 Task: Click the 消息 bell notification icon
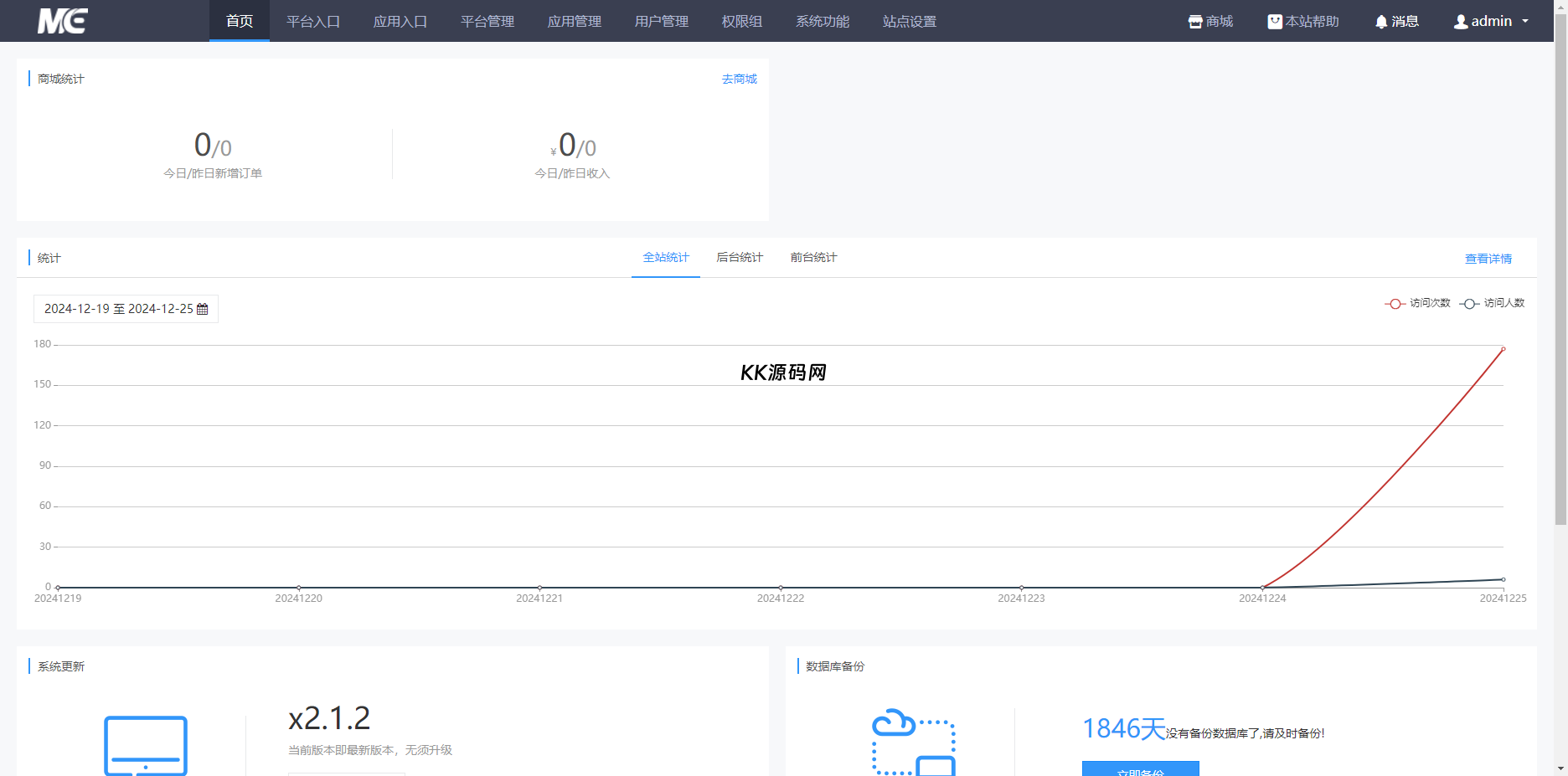click(1381, 22)
